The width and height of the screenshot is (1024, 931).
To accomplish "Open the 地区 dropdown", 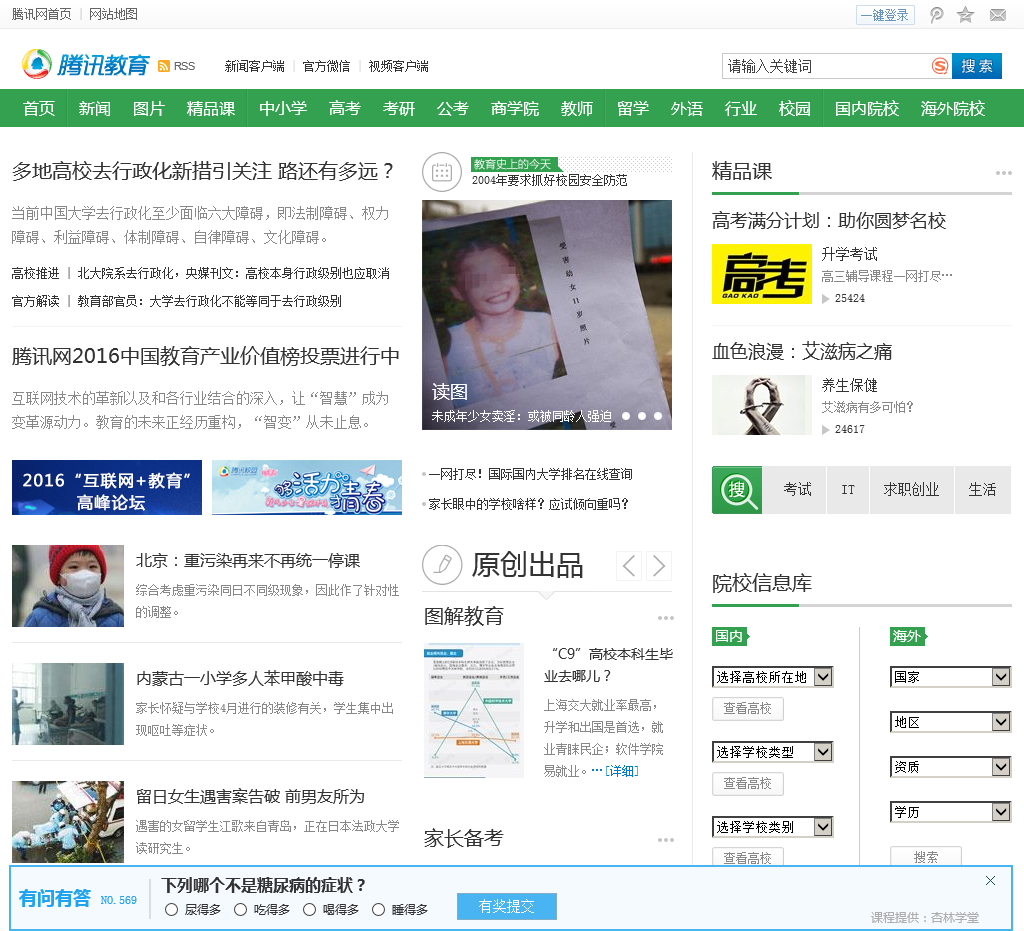I will coord(950,722).
